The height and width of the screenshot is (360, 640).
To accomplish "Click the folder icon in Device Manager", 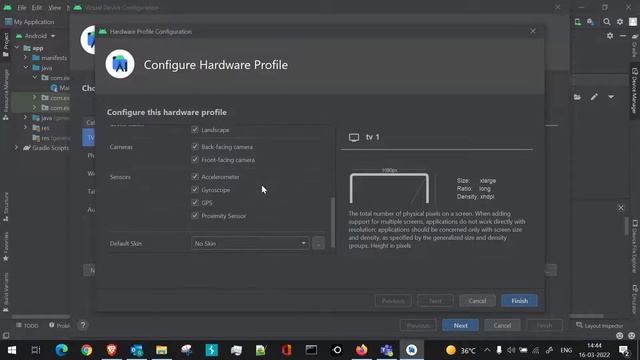I will click(577, 97).
